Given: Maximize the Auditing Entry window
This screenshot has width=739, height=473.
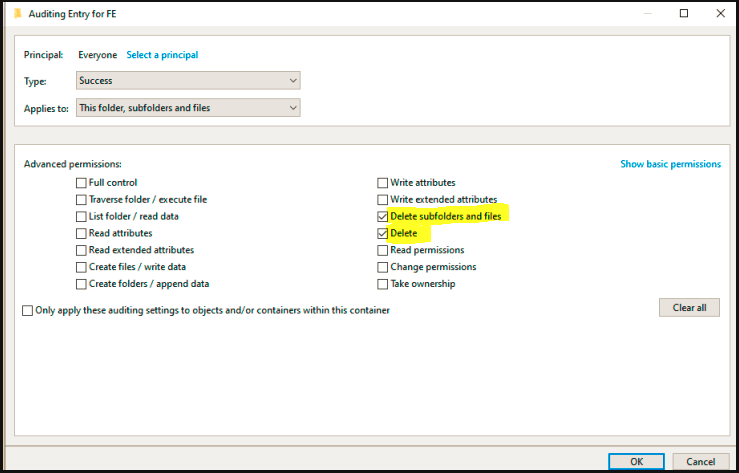Looking at the screenshot, I should click(x=684, y=13).
